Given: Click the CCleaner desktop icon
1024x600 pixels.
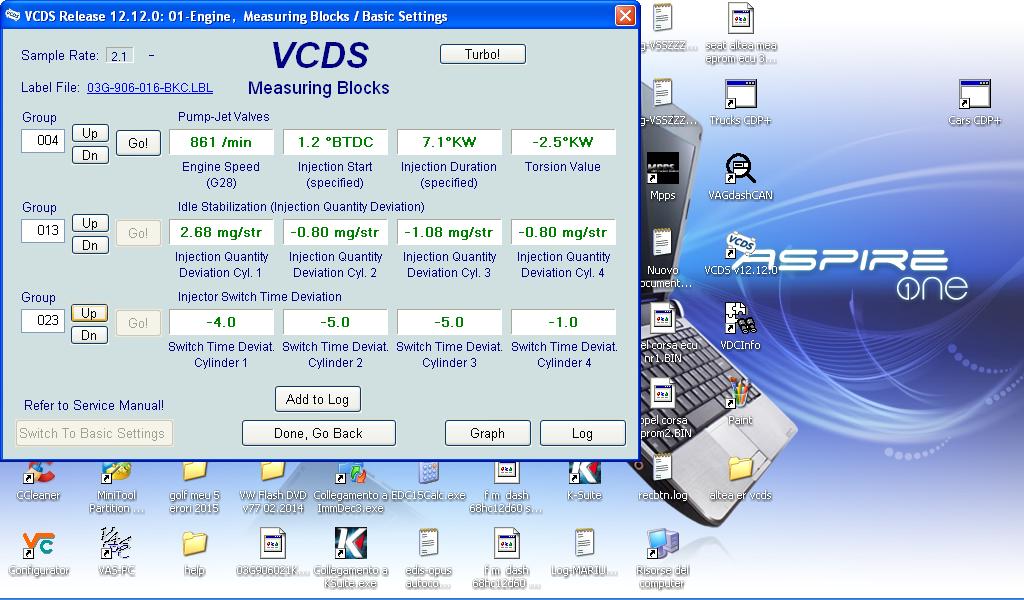Looking at the screenshot, I should (x=38, y=474).
